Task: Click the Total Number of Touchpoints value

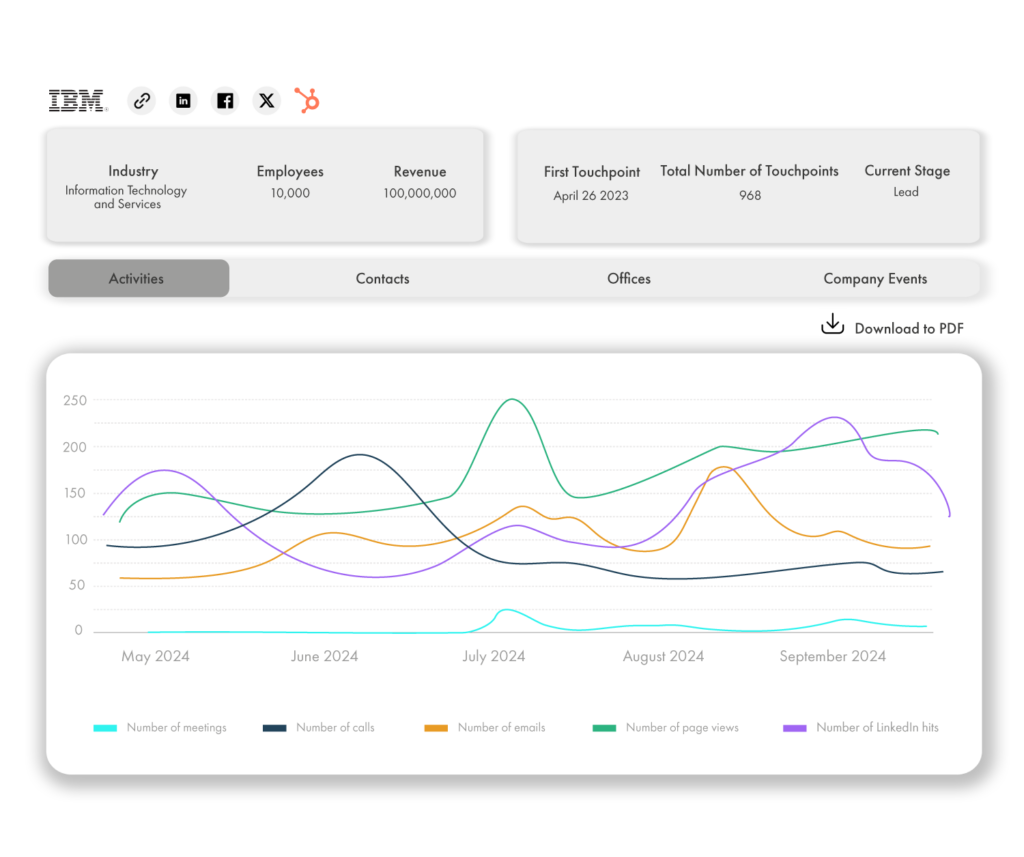Action: pyautogui.click(x=750, y=195)
